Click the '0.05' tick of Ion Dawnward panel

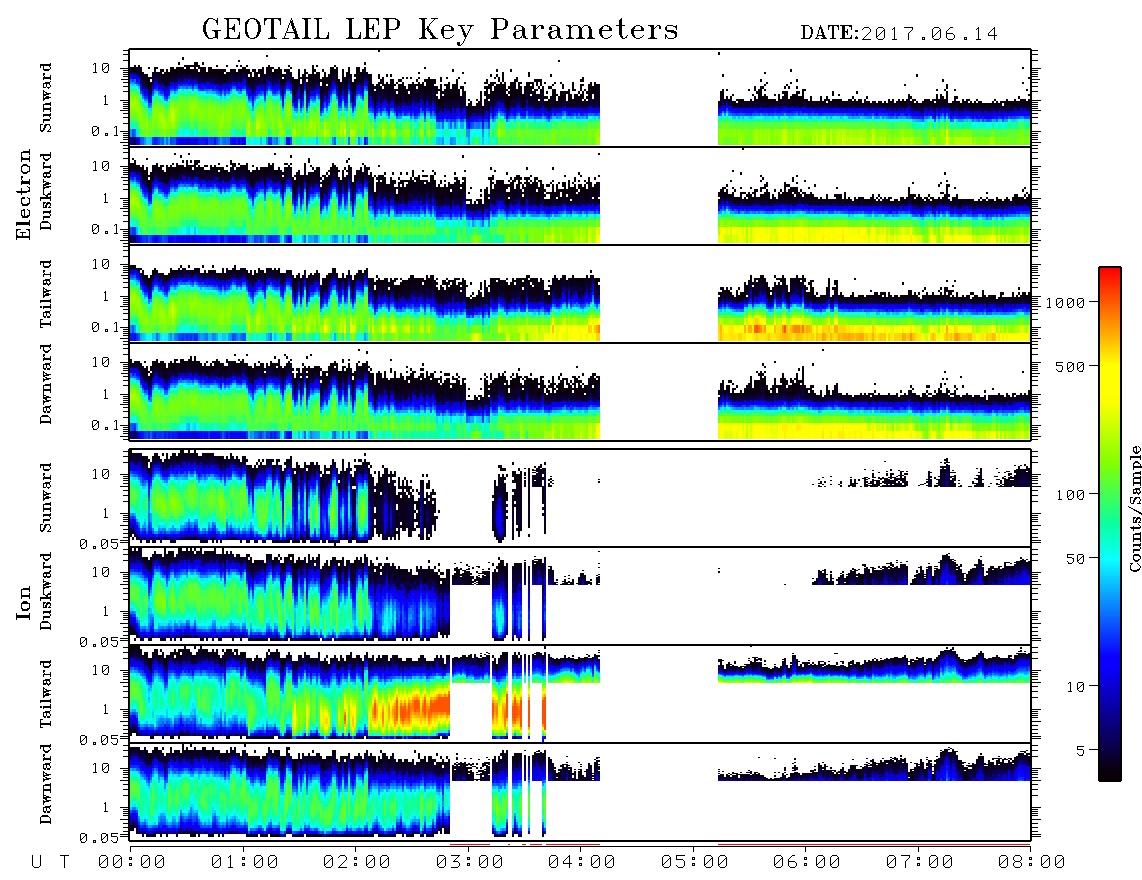(98, 838)
